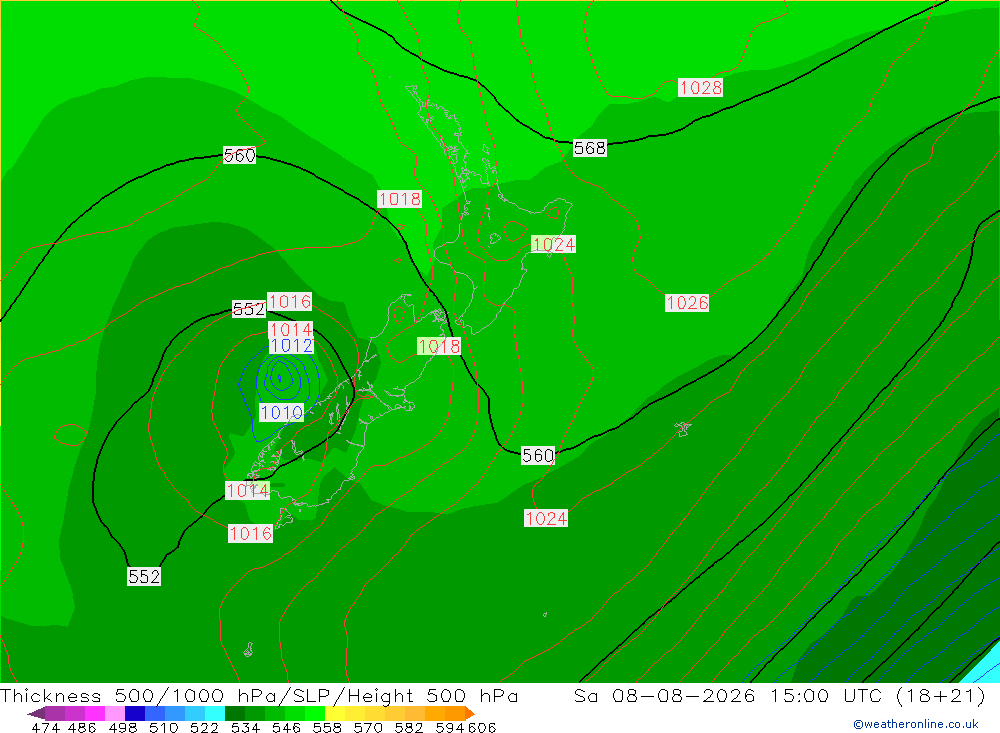1000x733 pixels.
Task: Click the 560 label near map top-left
Action: click(x=239, y=156)
